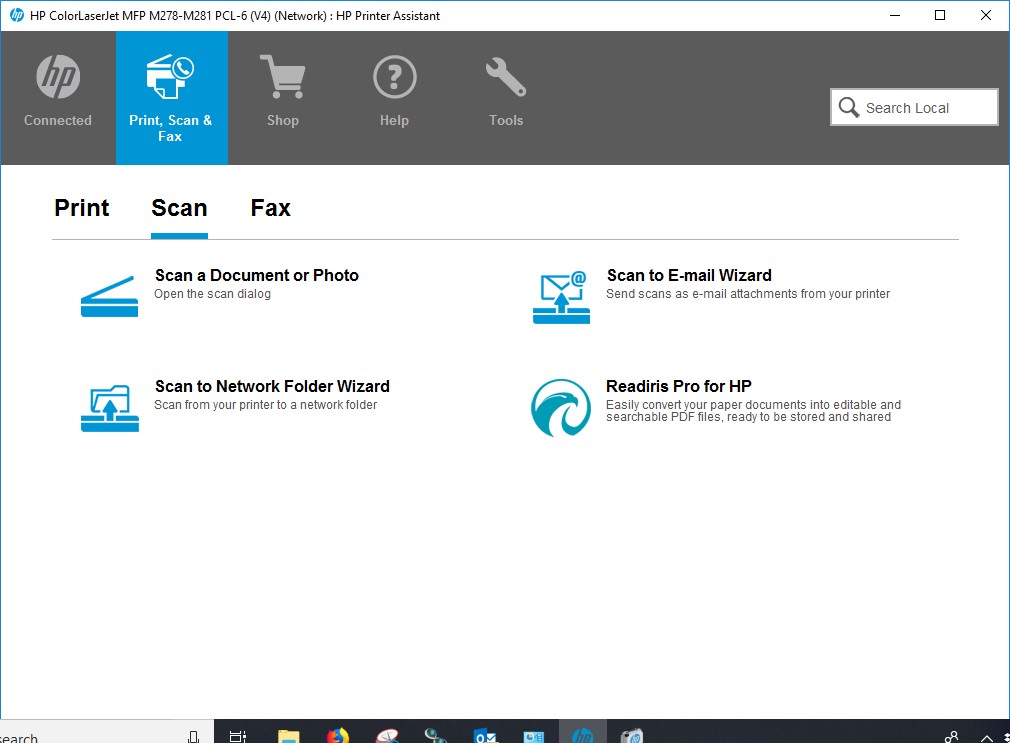Open Scan a Document or Photo
Screen dimensions: 1010x743
[256, 276]
